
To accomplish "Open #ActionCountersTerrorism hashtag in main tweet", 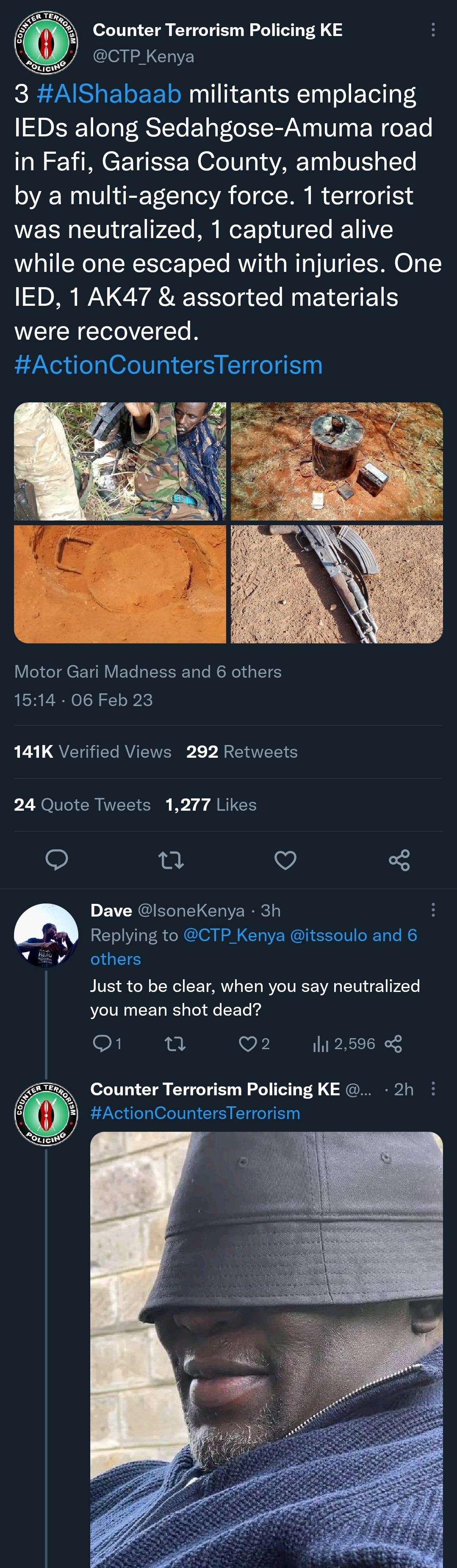I will click(168, 365).
